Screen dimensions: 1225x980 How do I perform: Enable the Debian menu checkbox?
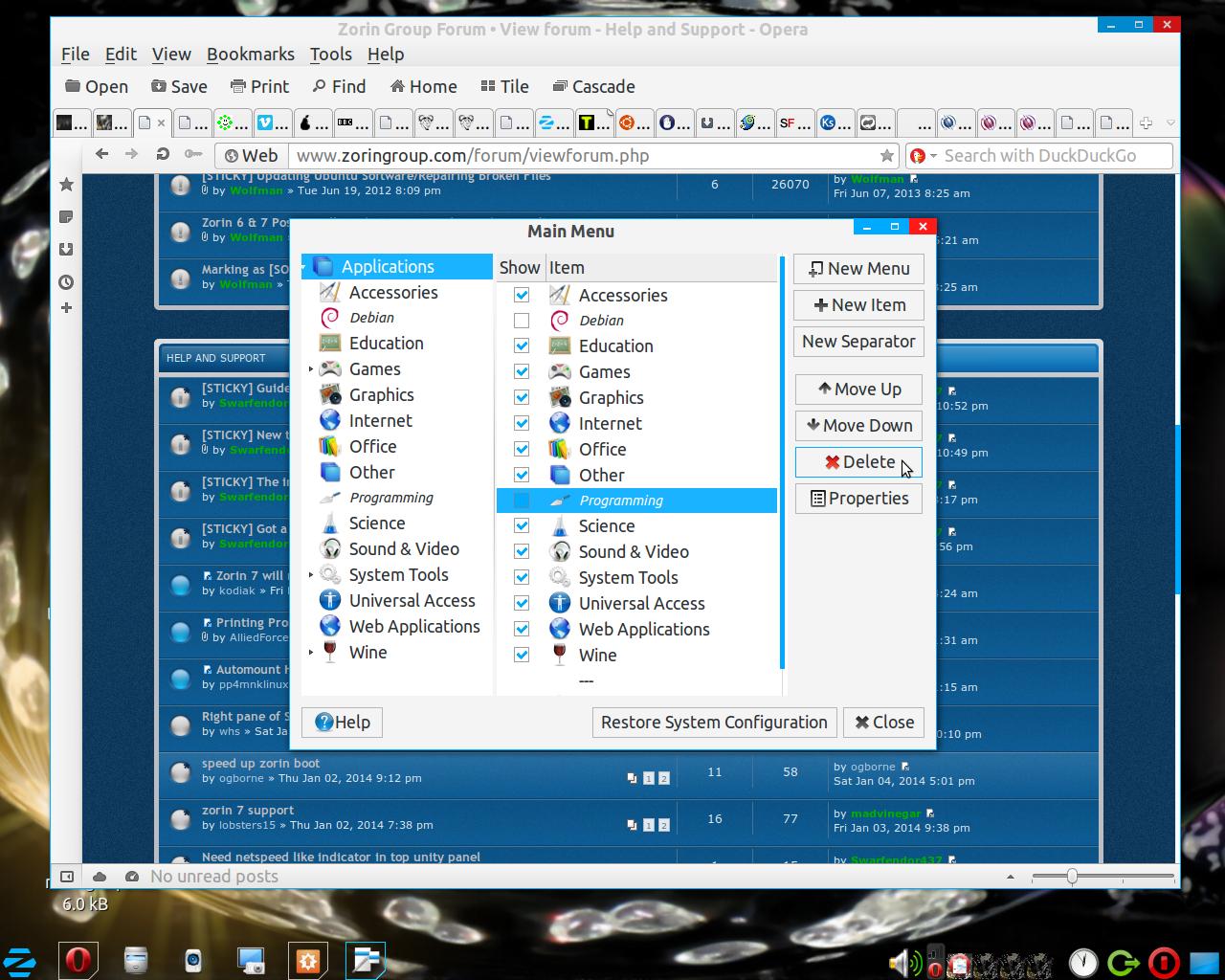(522, 321)
